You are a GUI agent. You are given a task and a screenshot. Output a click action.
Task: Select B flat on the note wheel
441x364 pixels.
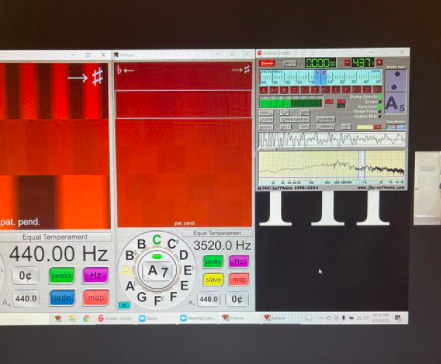coord(130,256)
